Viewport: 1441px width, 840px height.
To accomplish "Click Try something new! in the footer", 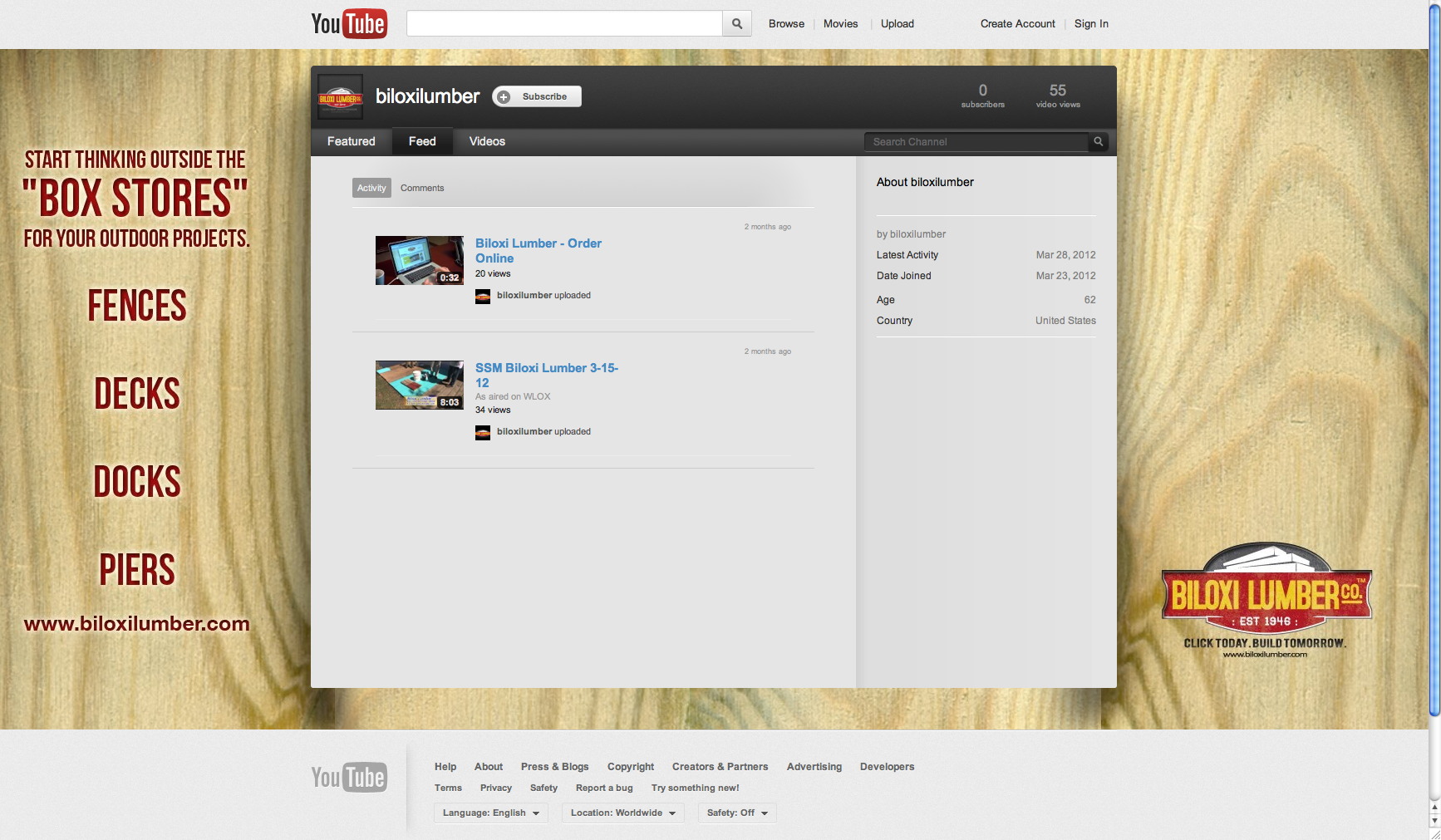I will 696,788.
